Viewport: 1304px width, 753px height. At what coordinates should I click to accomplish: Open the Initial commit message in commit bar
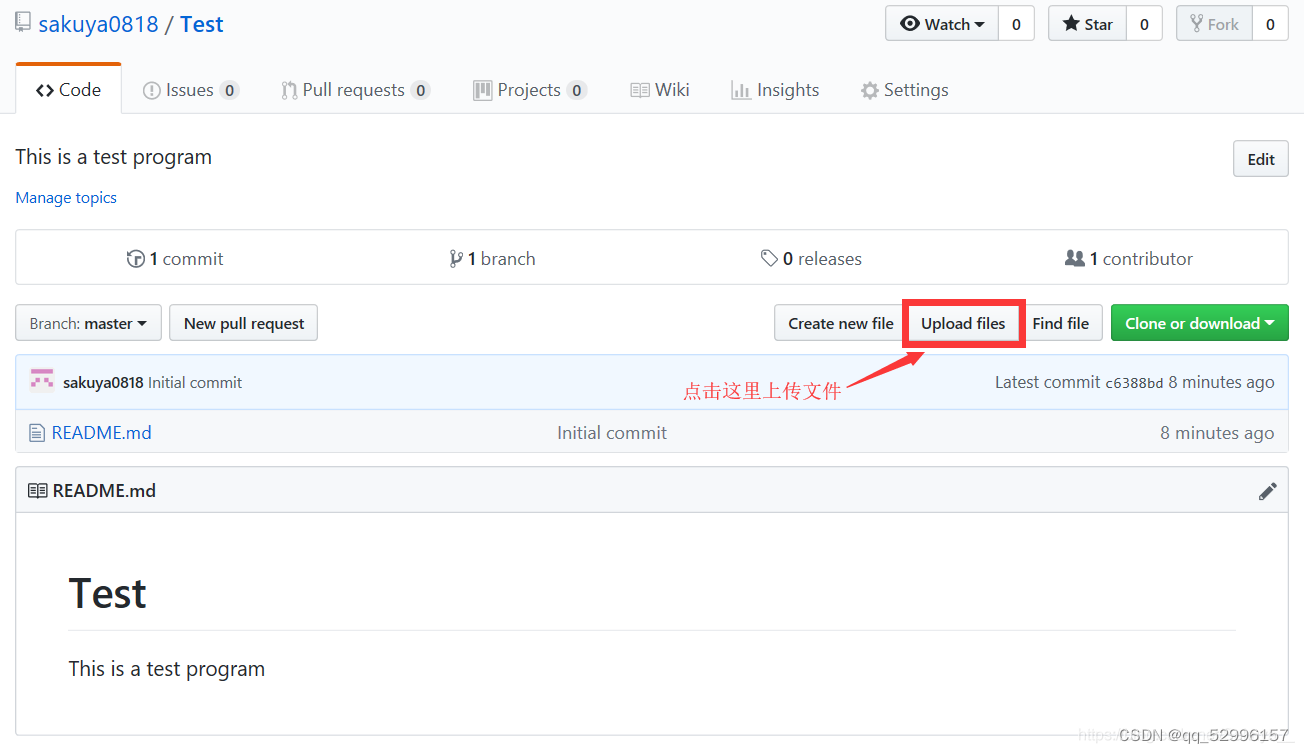195,382
